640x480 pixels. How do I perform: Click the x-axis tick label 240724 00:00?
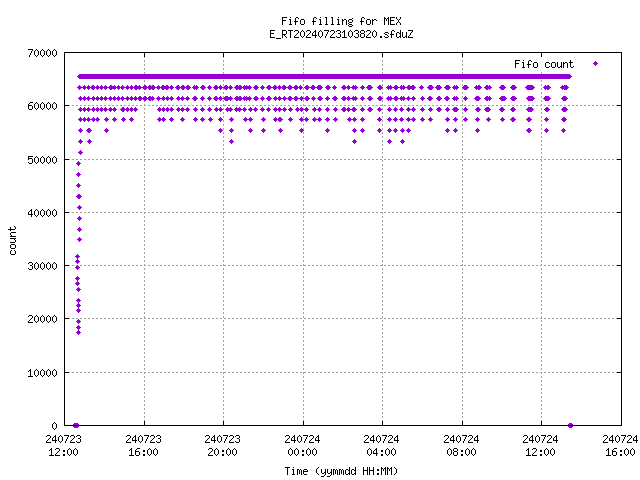click(302, 446)
